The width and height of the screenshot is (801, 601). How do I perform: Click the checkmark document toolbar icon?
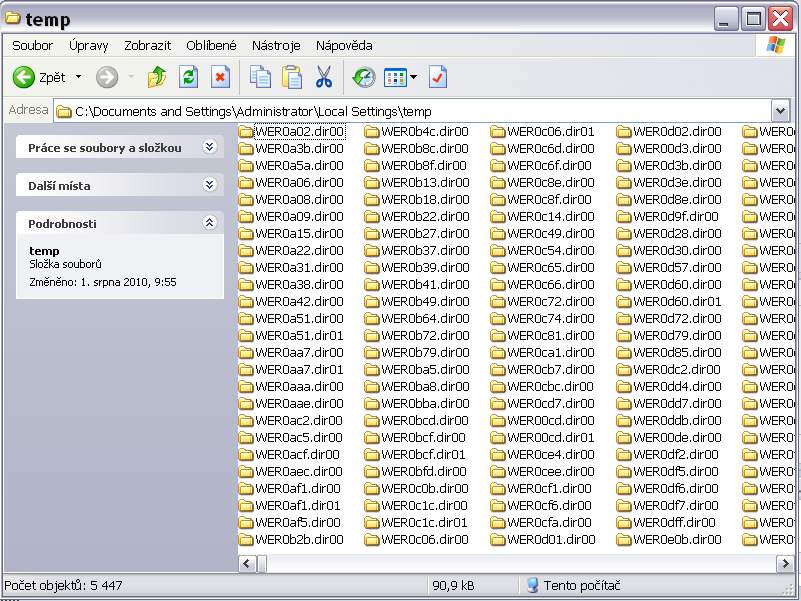[x=438, y=77]
